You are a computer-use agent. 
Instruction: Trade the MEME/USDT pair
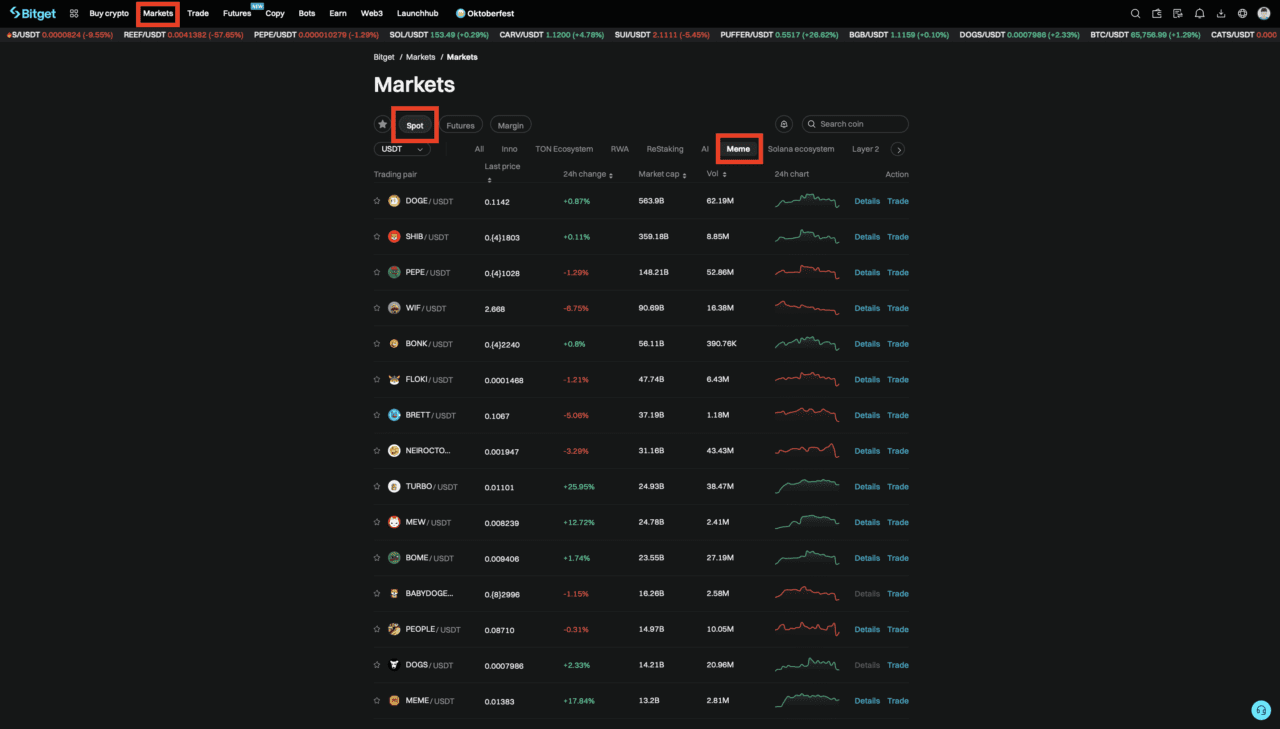point(898,701)
